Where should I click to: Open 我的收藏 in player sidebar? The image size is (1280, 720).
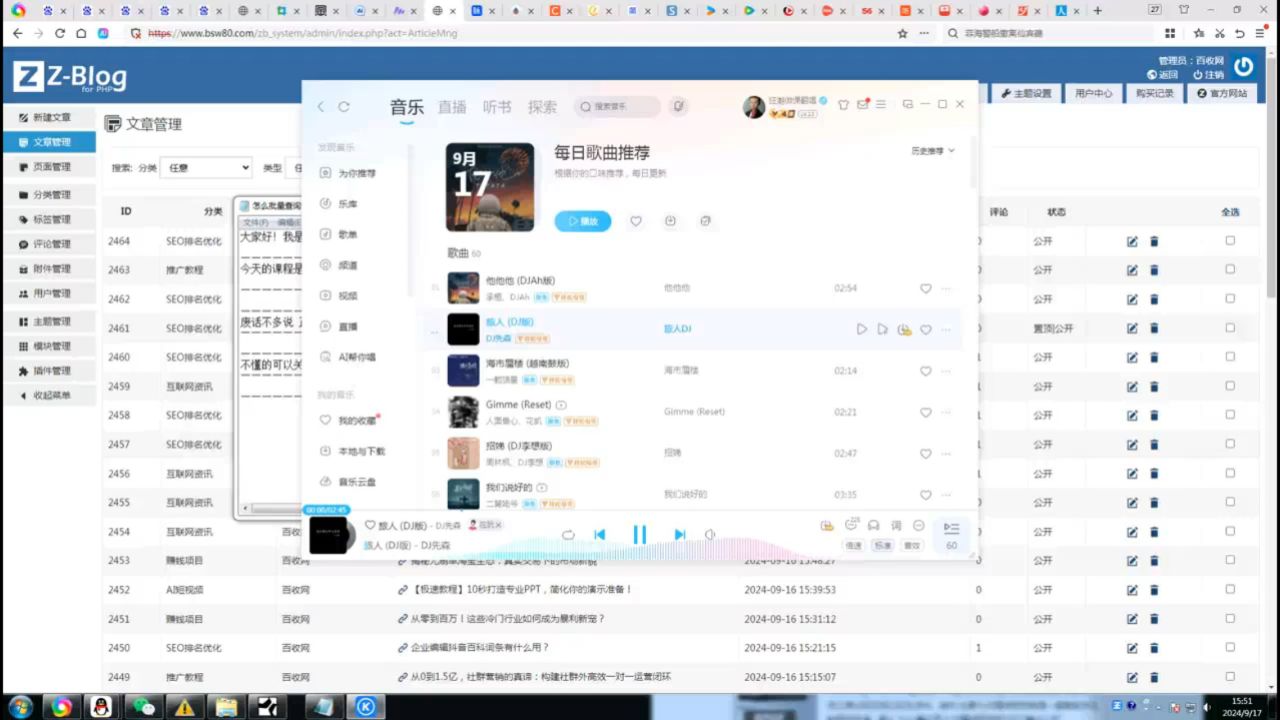click(x=349, y=421)
